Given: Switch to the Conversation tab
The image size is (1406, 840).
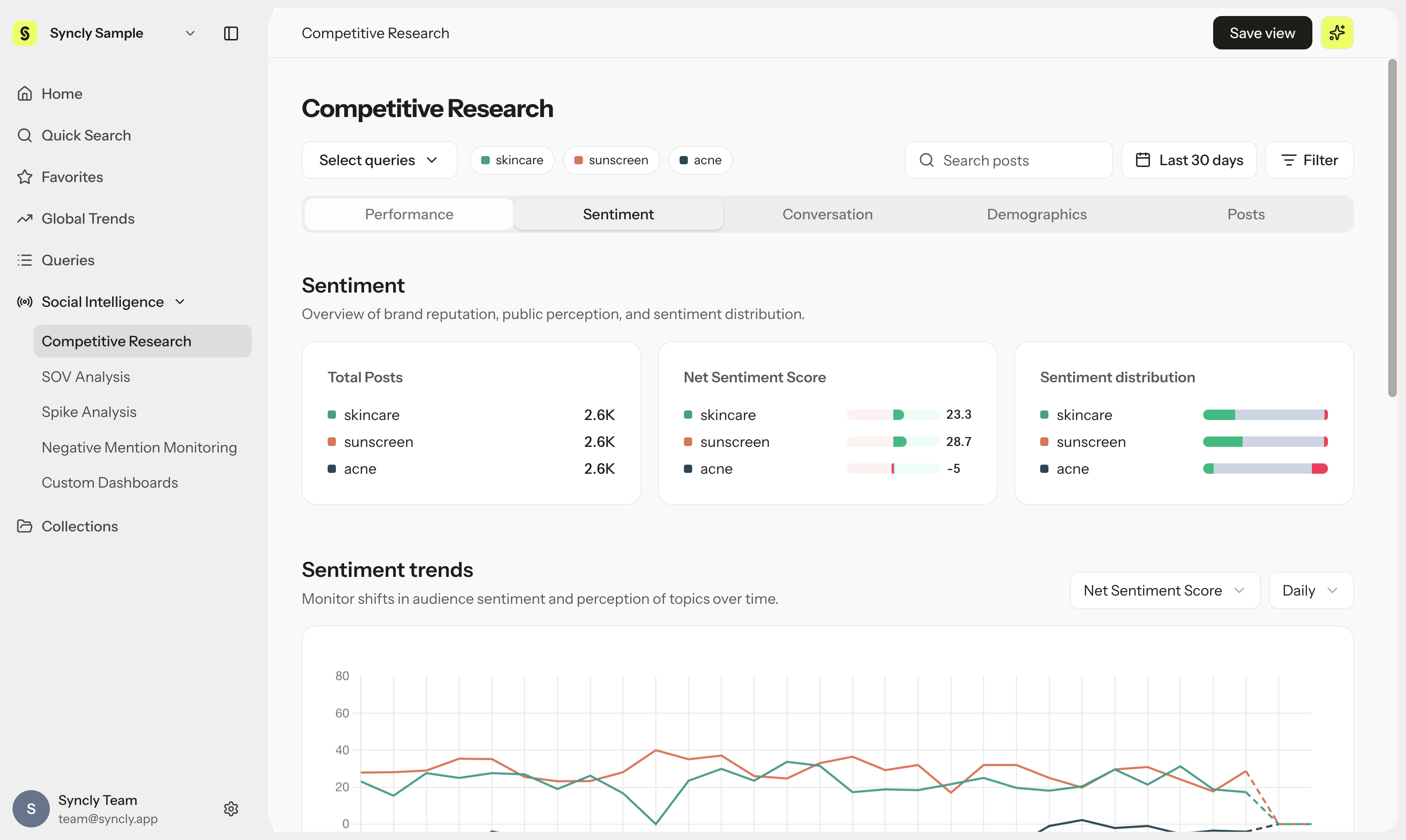Looking at the screenshot, I should (827, 214).
